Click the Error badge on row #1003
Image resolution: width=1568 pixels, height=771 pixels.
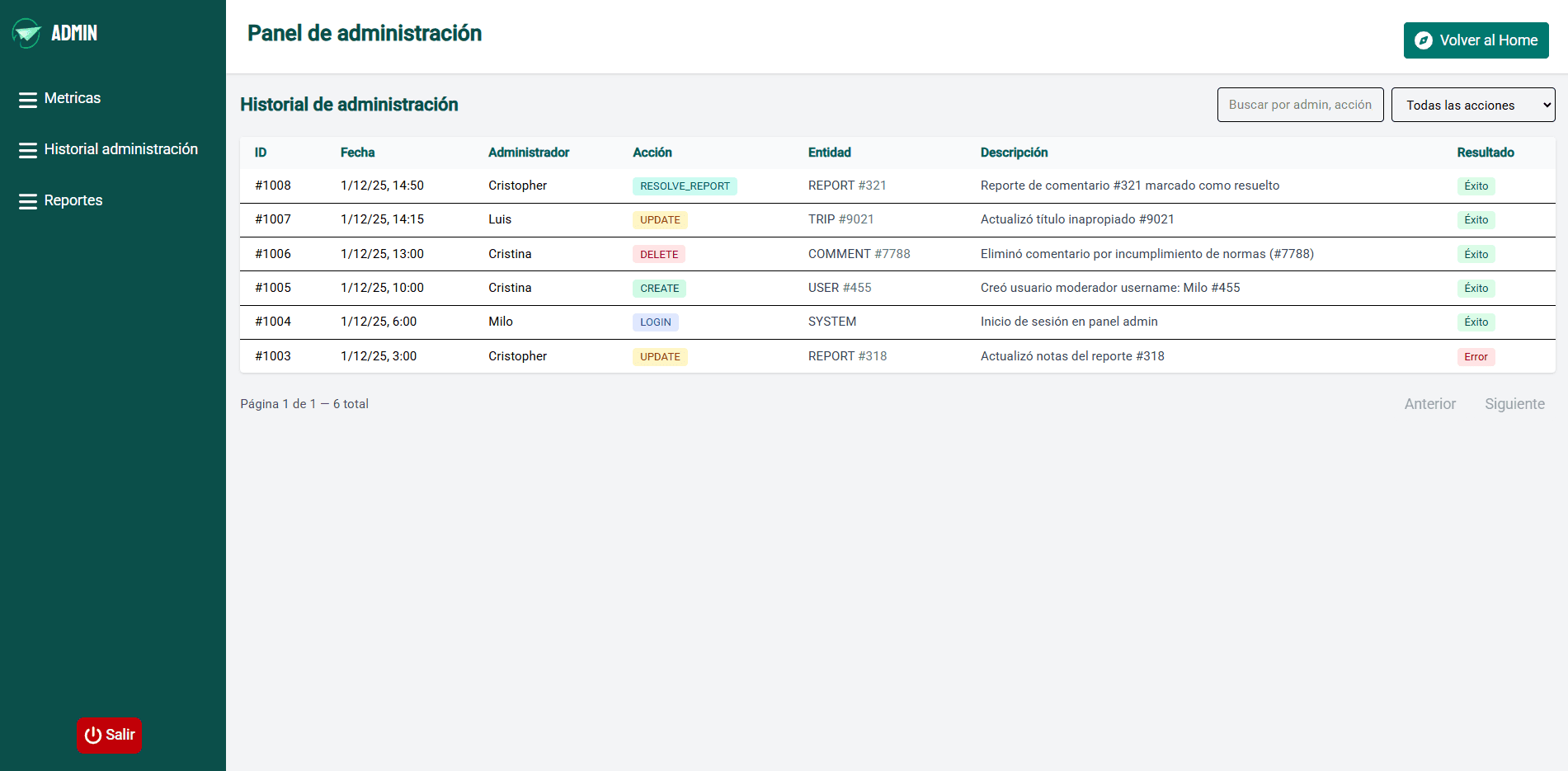coord(1476,356)
